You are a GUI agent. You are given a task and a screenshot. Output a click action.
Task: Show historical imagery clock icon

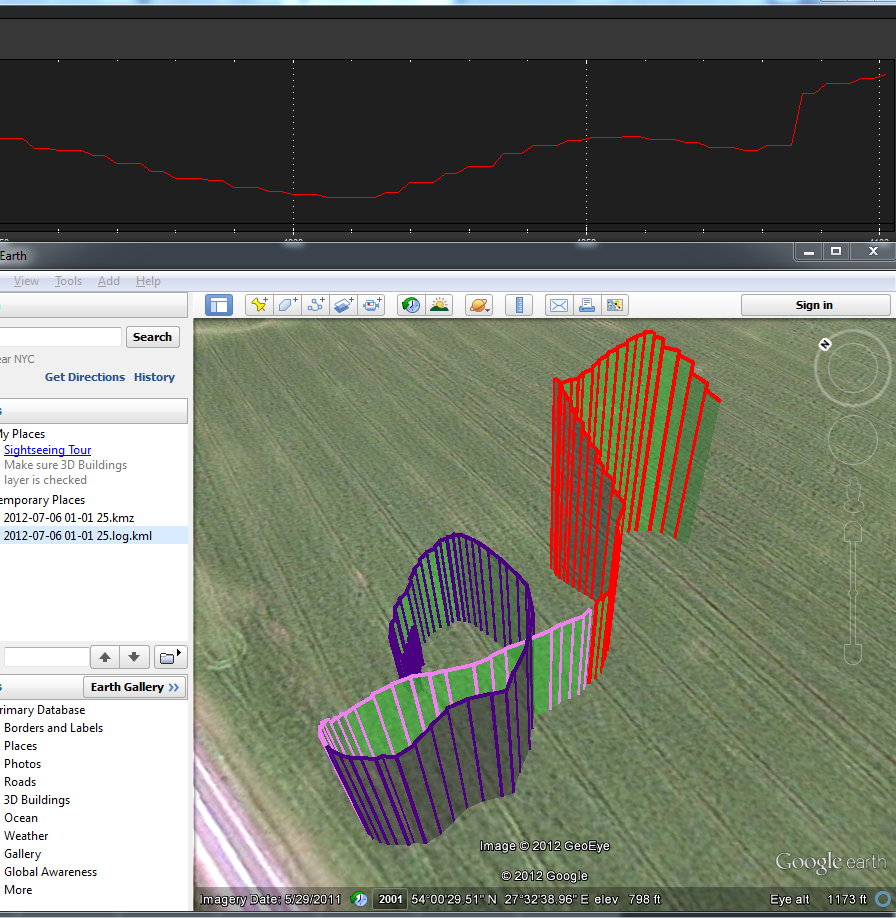pyautogui.click(x=410, y=305)
